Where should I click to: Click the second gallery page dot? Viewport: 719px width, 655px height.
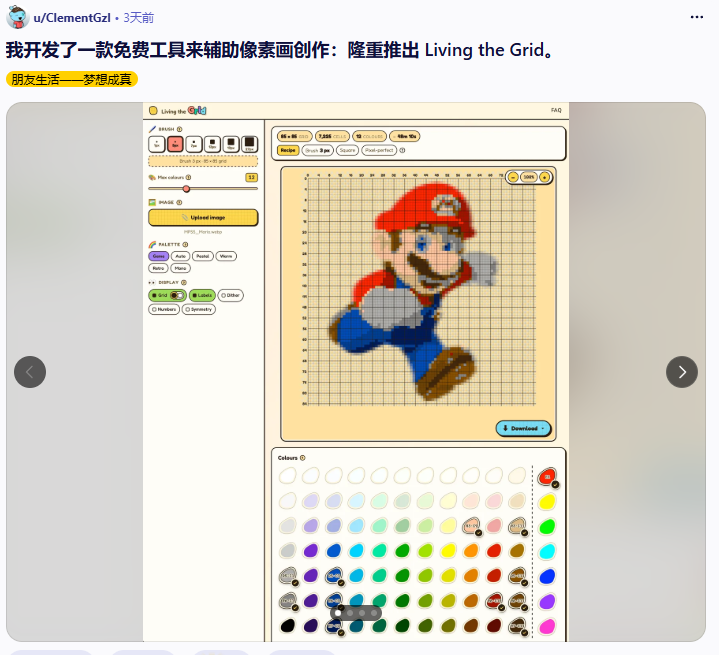coord(350,613)
